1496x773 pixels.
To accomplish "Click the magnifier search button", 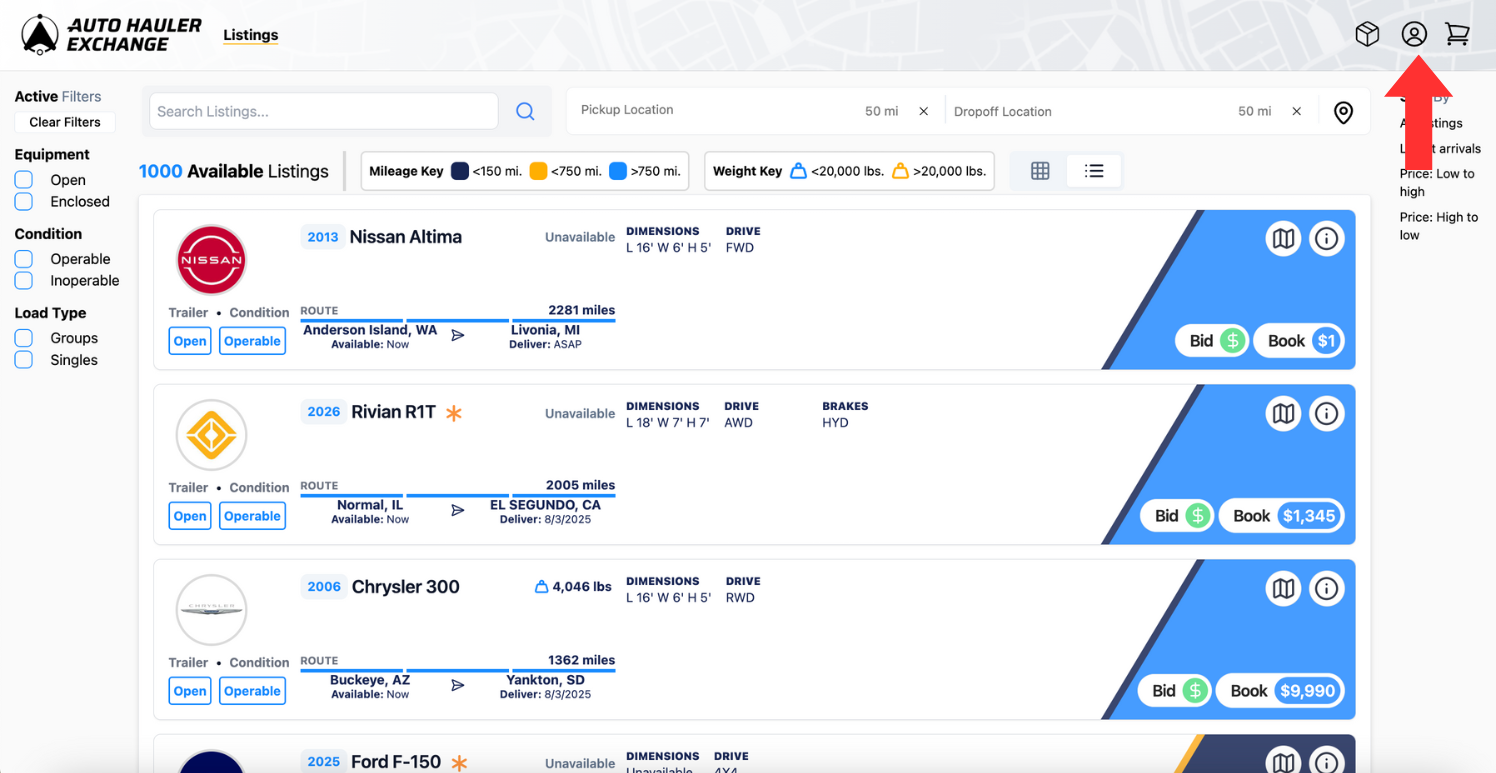I will 525,112.
